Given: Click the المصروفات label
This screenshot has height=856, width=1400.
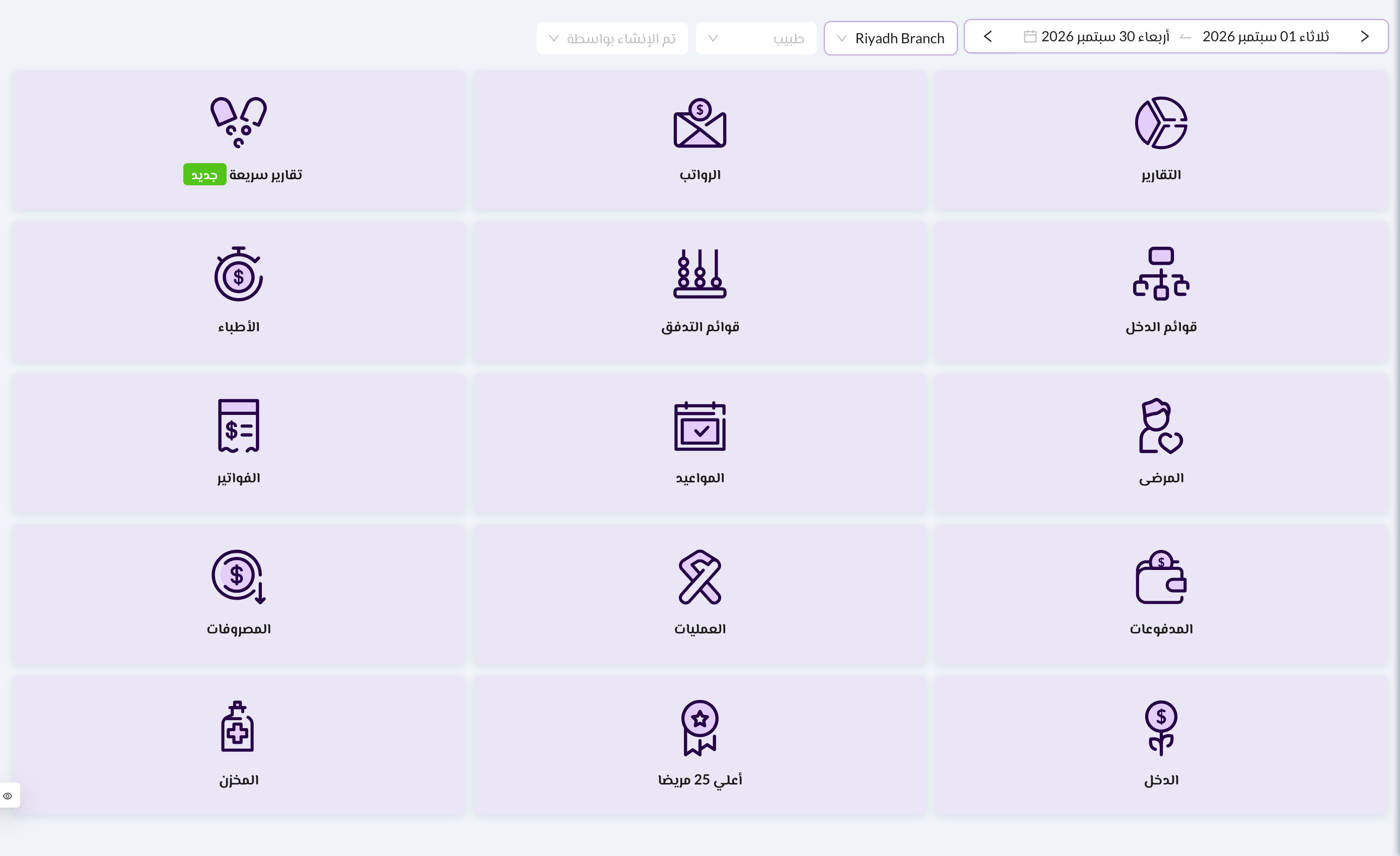Looking at the screenshot, I should pos(239,629).
